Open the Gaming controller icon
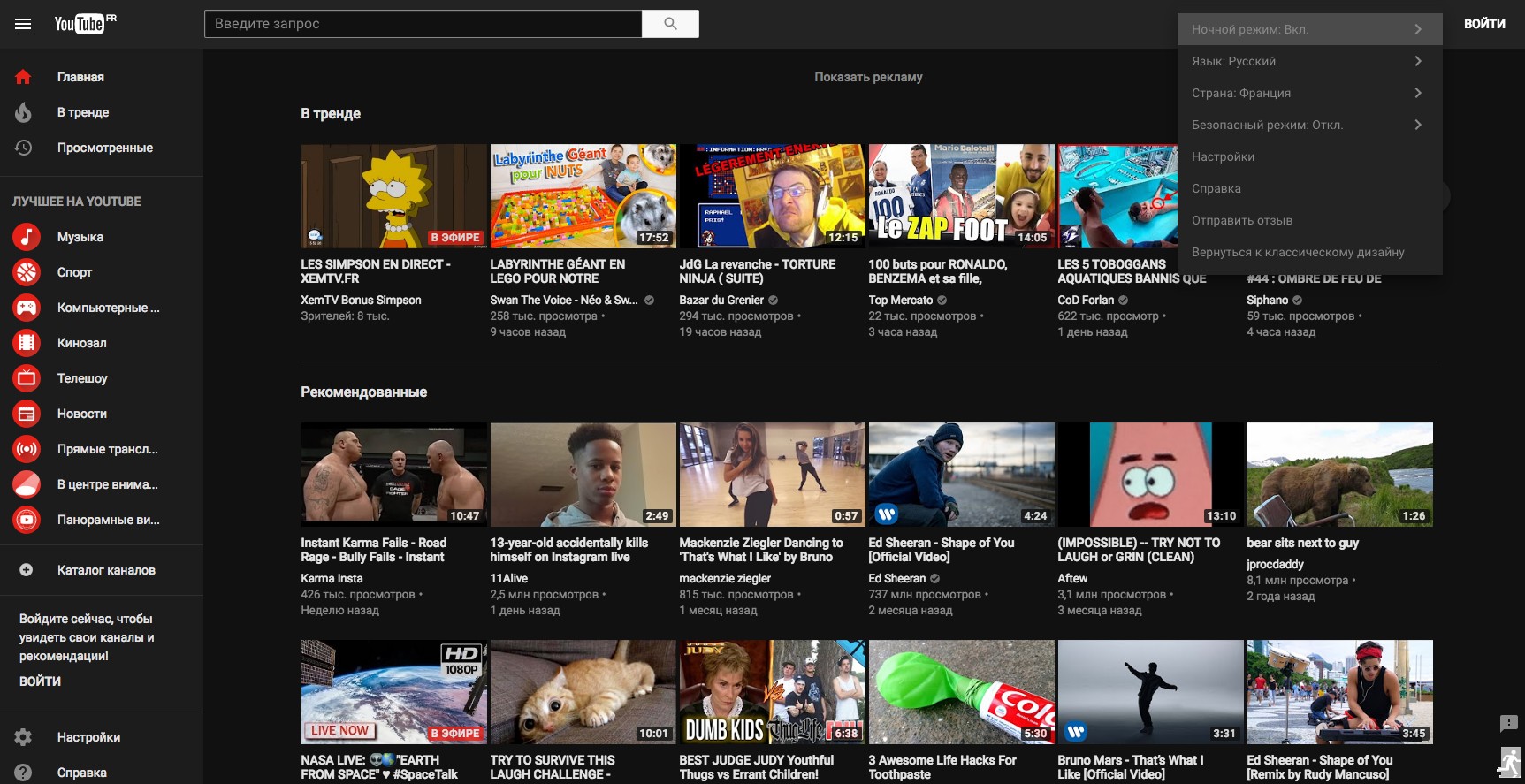This screenshot has width=1525, height=784. point(27,308)
